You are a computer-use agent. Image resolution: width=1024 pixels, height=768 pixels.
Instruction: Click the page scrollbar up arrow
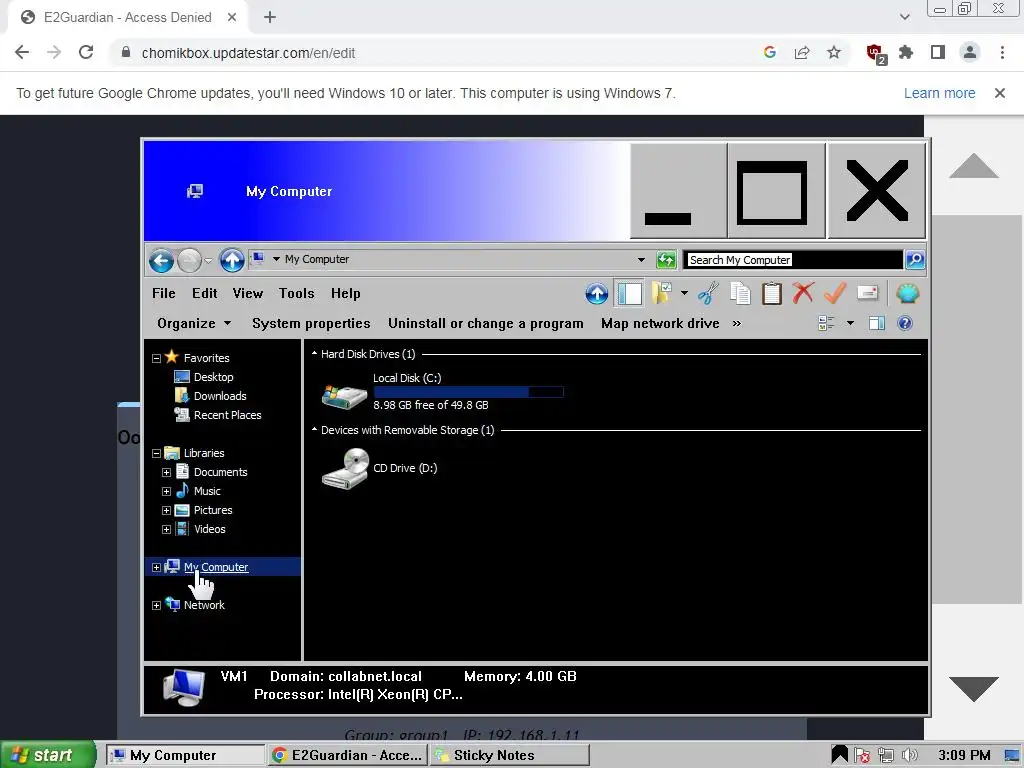(x=973, y=165)
